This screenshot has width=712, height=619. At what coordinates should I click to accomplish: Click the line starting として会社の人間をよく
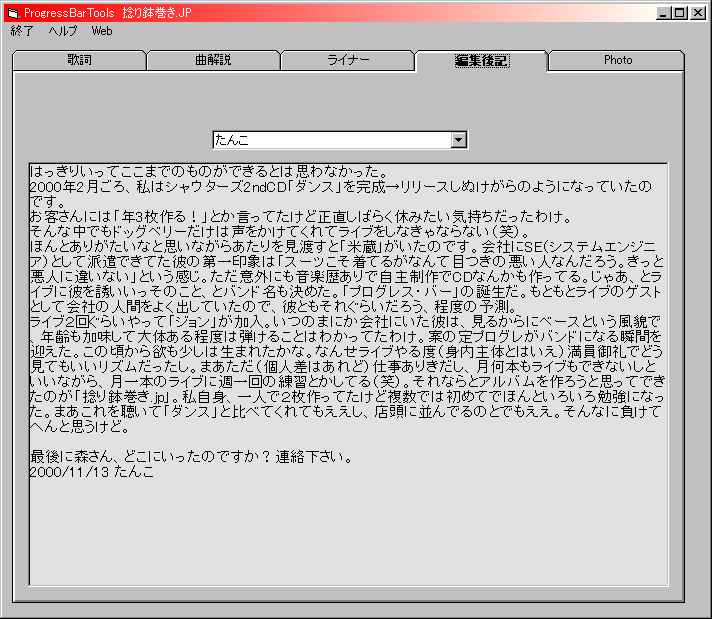click(x=273, y=307)
